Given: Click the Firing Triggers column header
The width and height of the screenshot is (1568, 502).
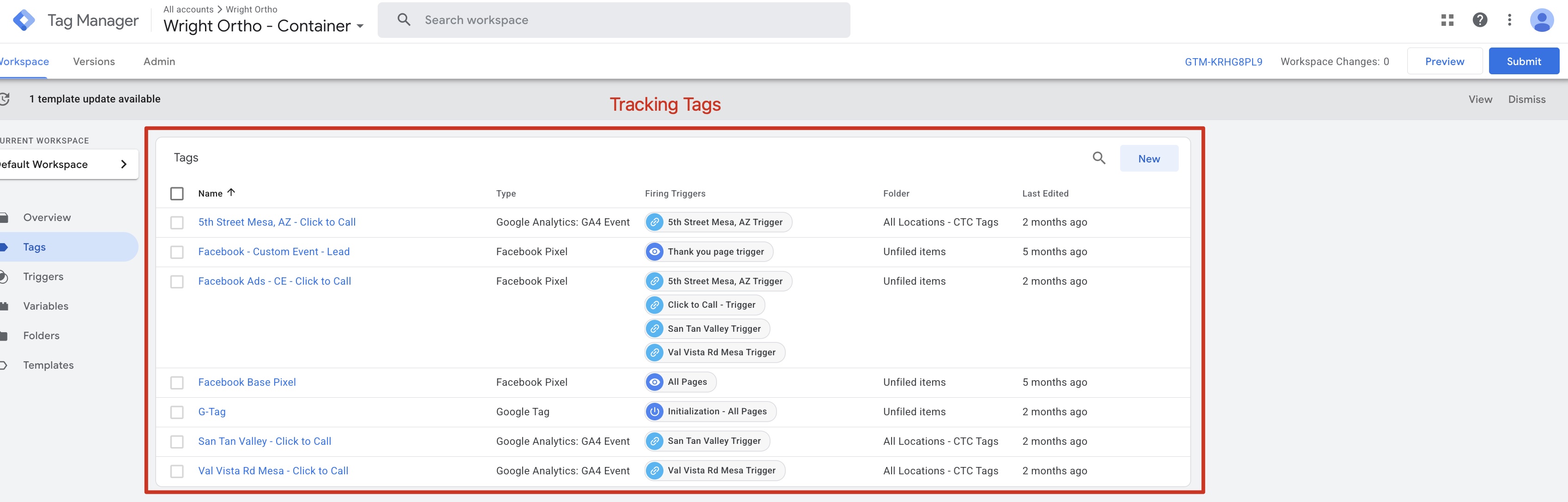Looking at the screenshot, I should [x=675, y=193].
